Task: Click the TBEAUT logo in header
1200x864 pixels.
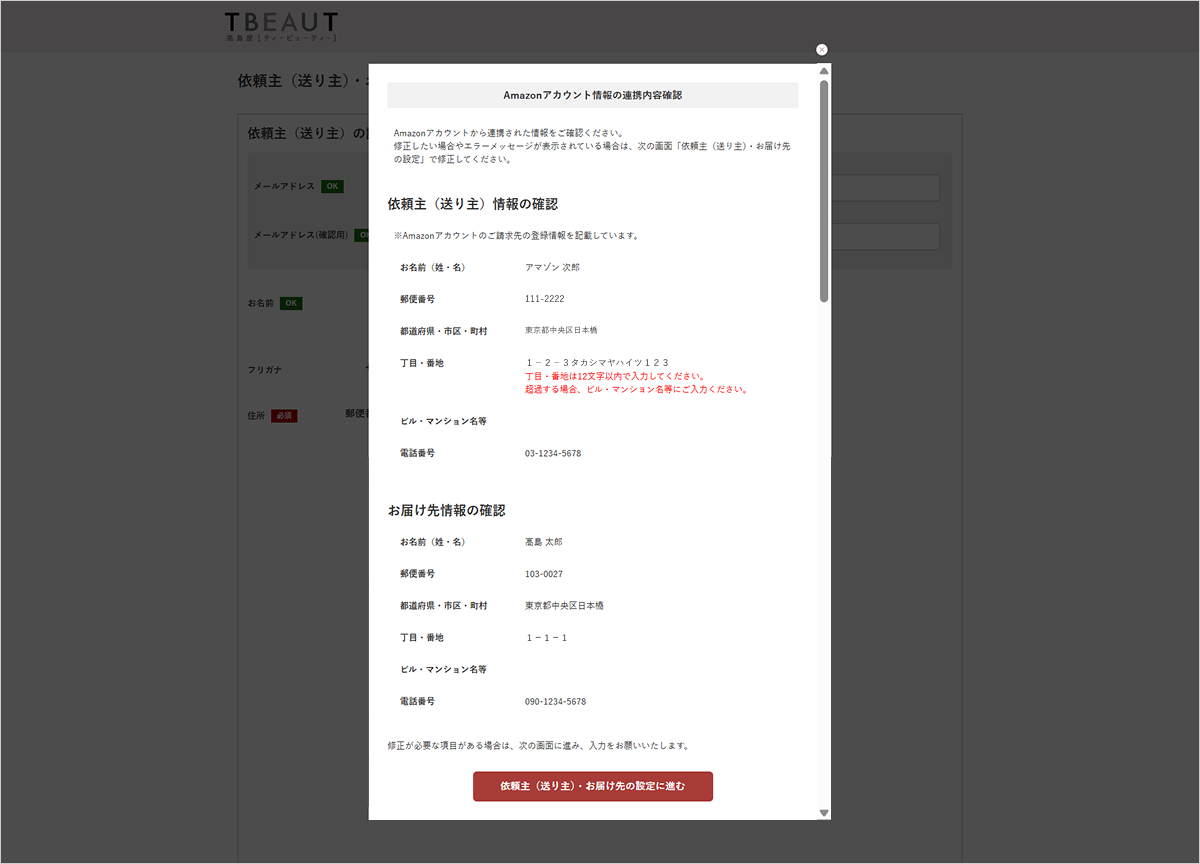Action: (281, 25)
